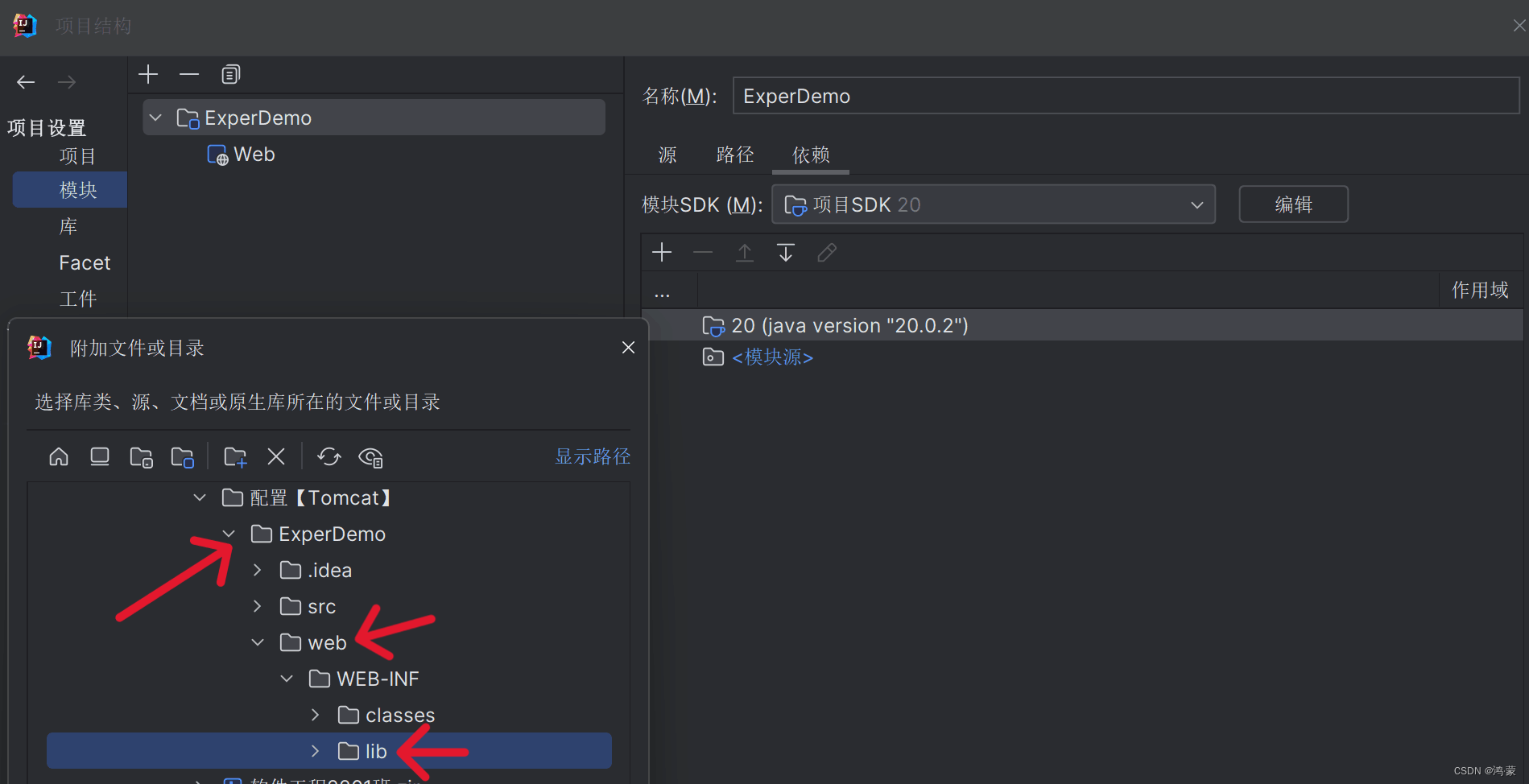
Task: Open the 模块SDK dropdown
Action: (x=994, y=204)
